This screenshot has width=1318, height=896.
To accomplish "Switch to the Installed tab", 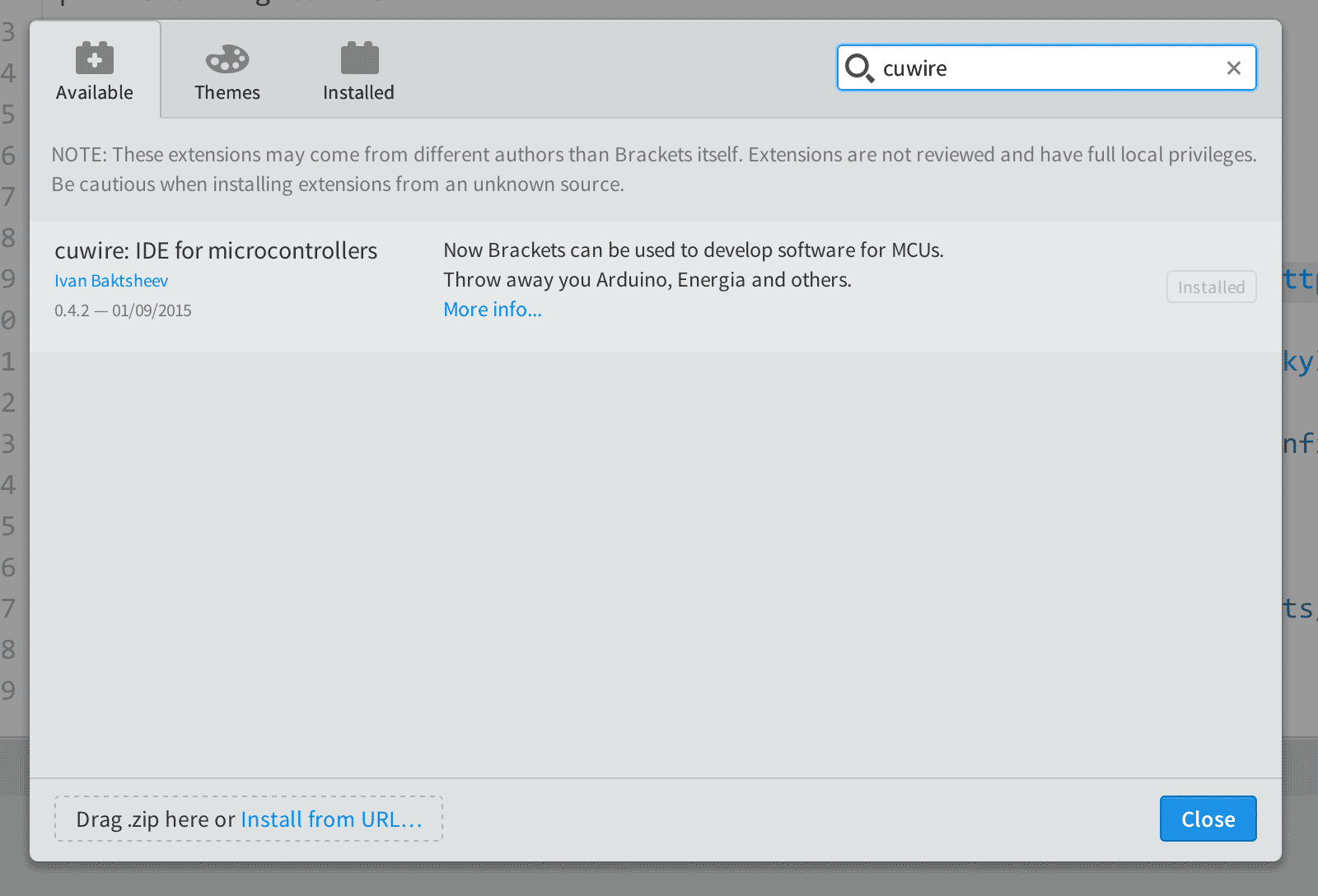I will coord(358,70).
